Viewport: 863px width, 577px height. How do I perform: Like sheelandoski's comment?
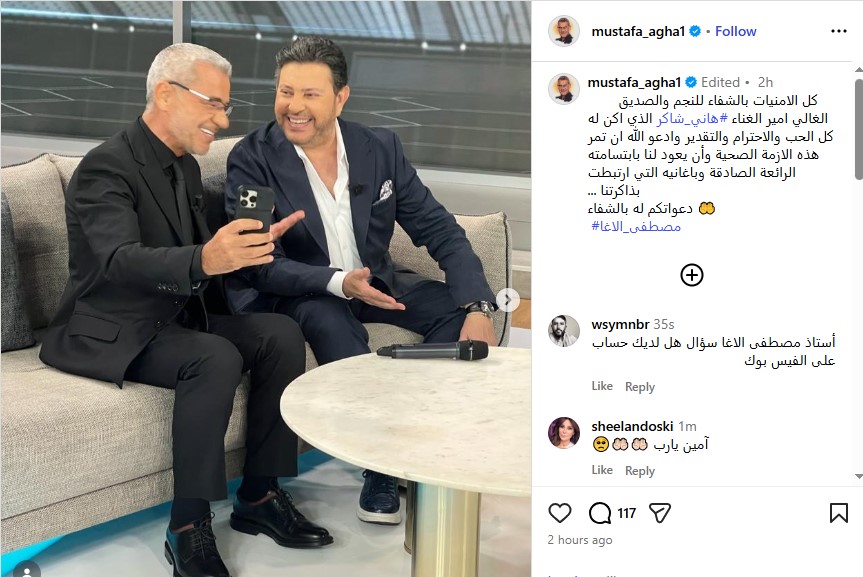[602, 470]
